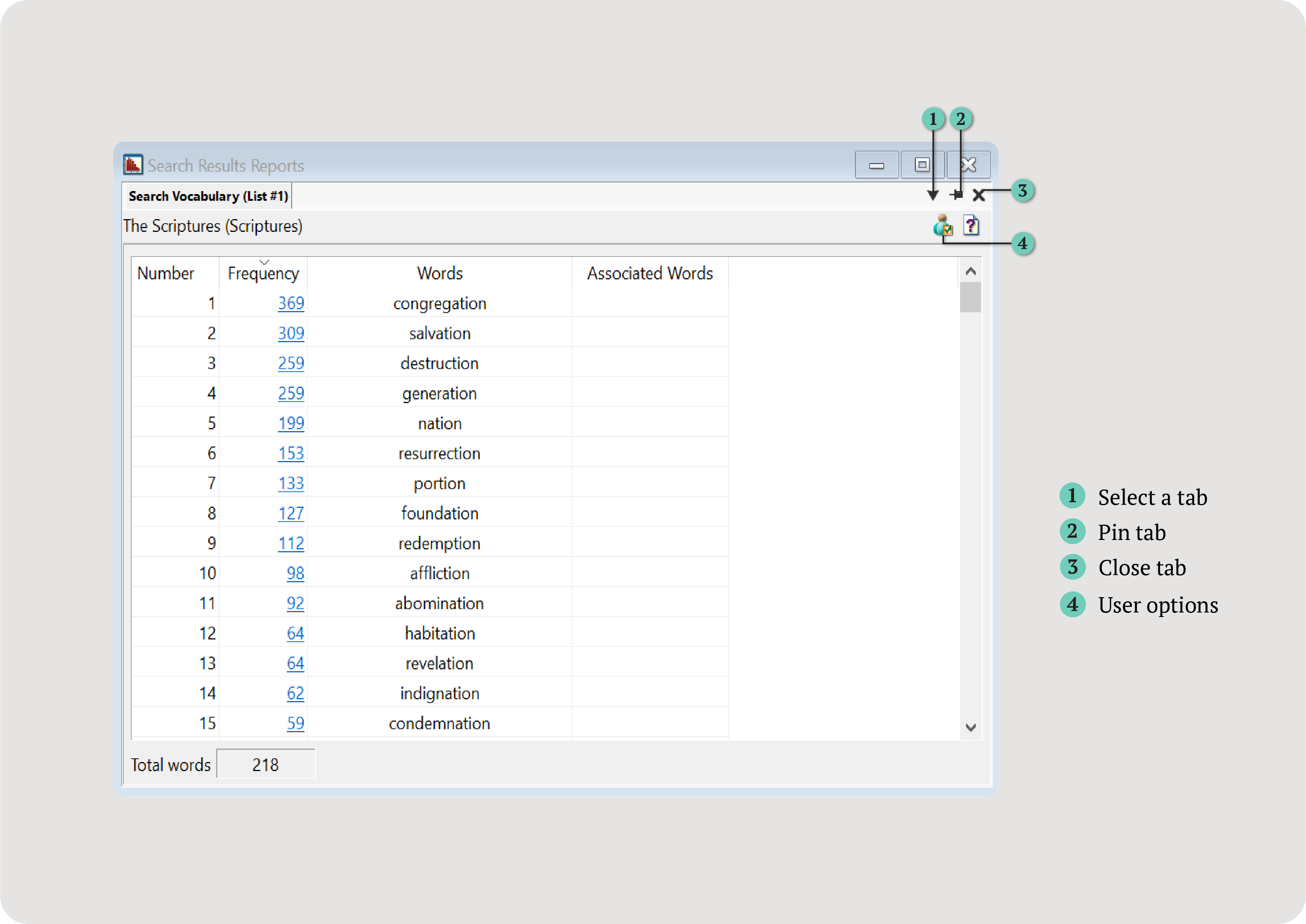Select the Search Vocabulary (List #1) tab
The image size is (1306, 924).
pos(208,196)
